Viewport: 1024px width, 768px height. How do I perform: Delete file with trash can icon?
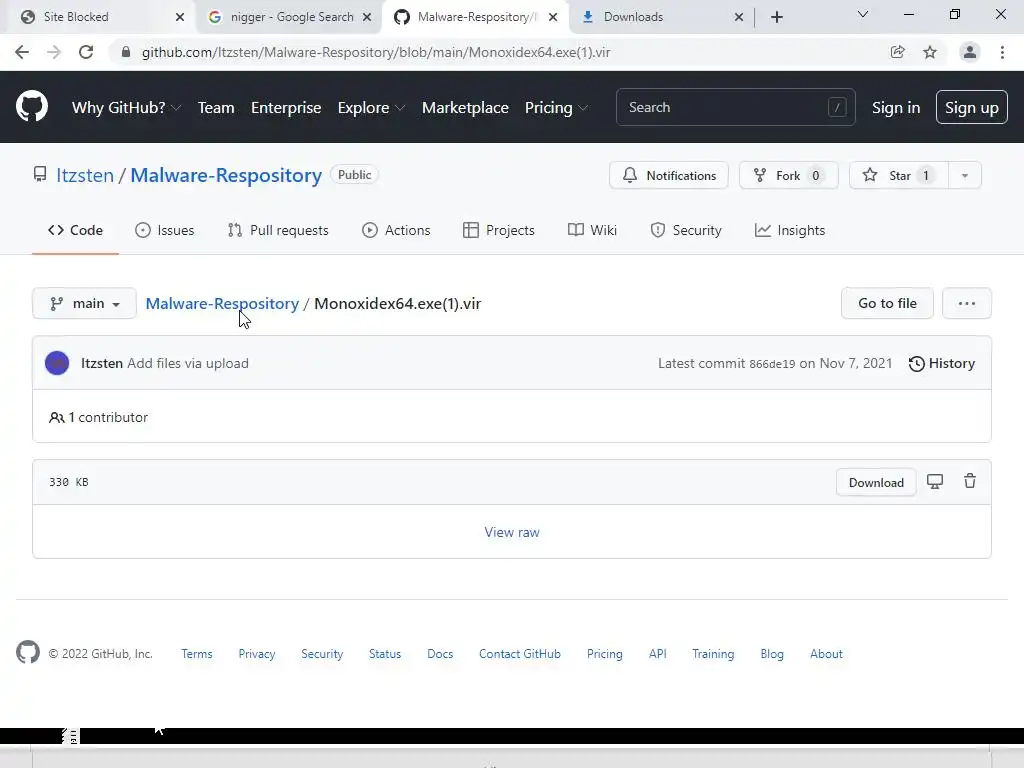tap(970, 481)
